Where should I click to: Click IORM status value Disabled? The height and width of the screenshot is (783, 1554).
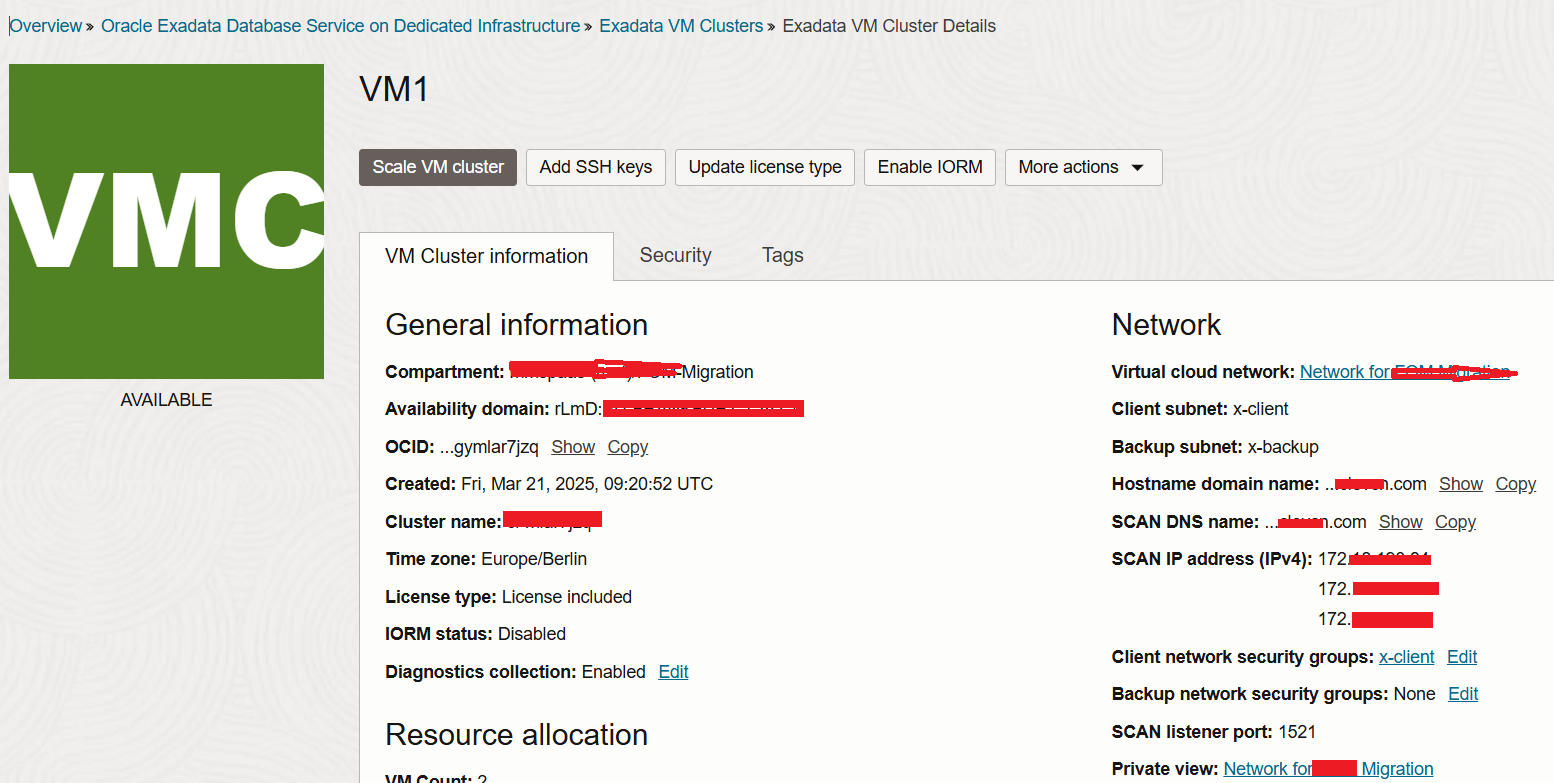point(532,634)
